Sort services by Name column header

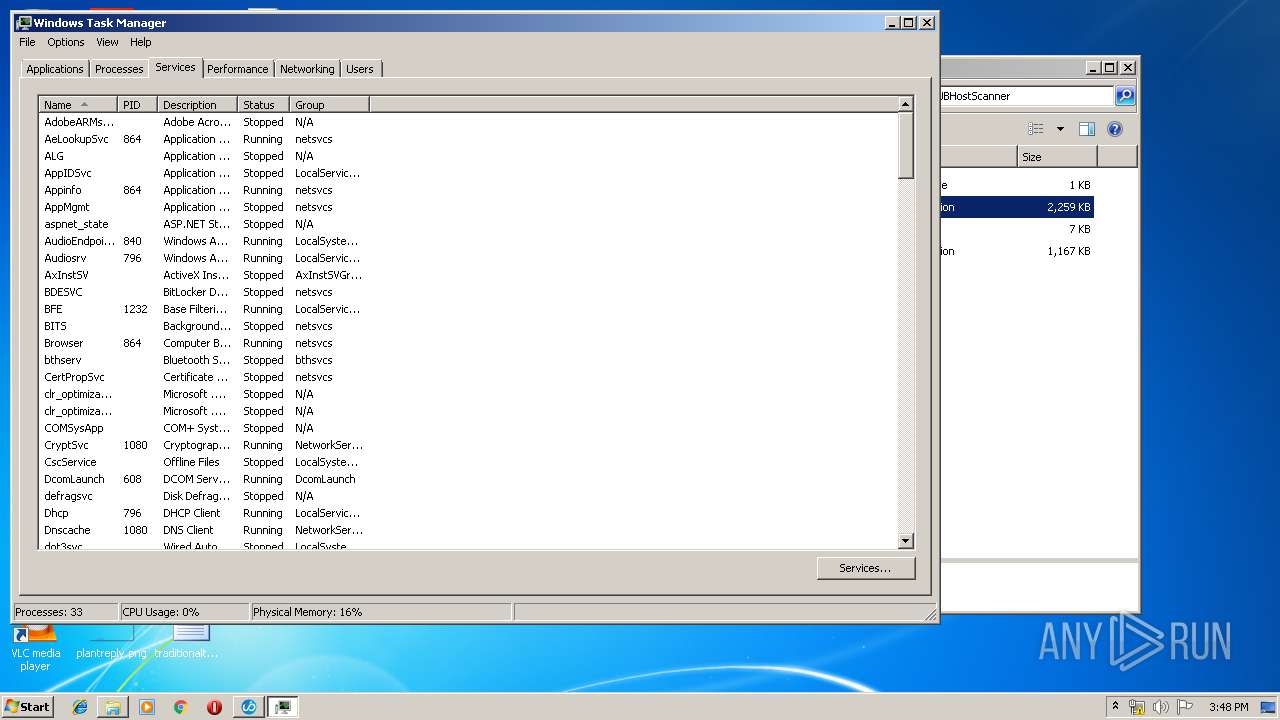(78, 105)
